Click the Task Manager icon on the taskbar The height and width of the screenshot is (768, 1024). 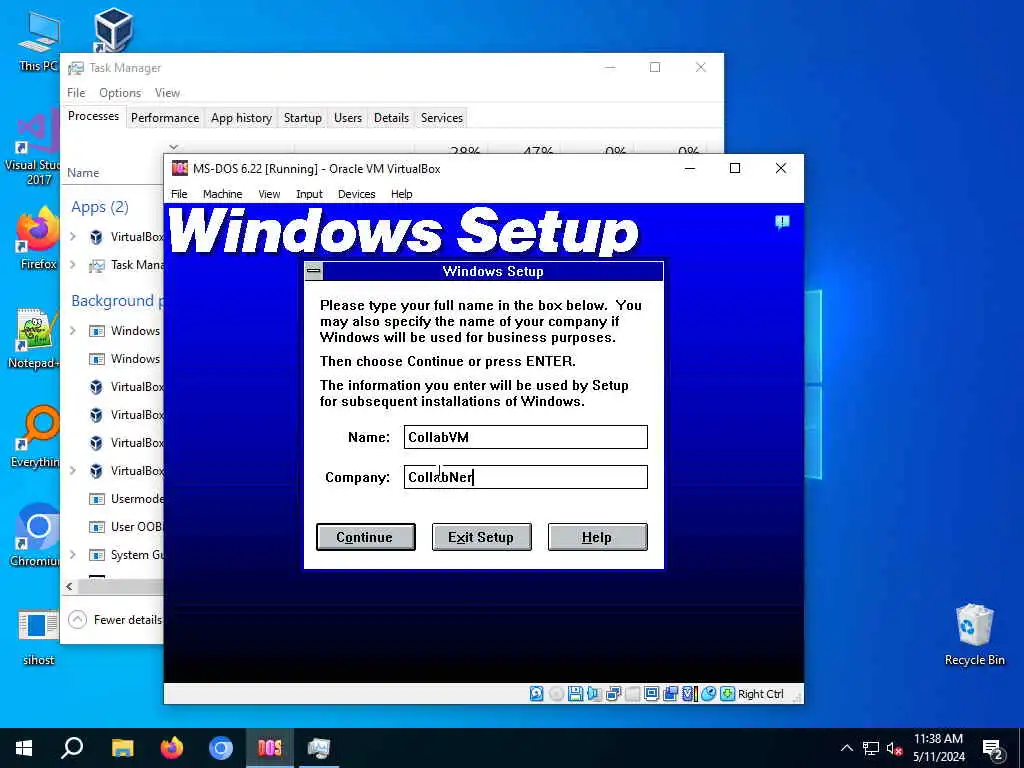(319, 748)
